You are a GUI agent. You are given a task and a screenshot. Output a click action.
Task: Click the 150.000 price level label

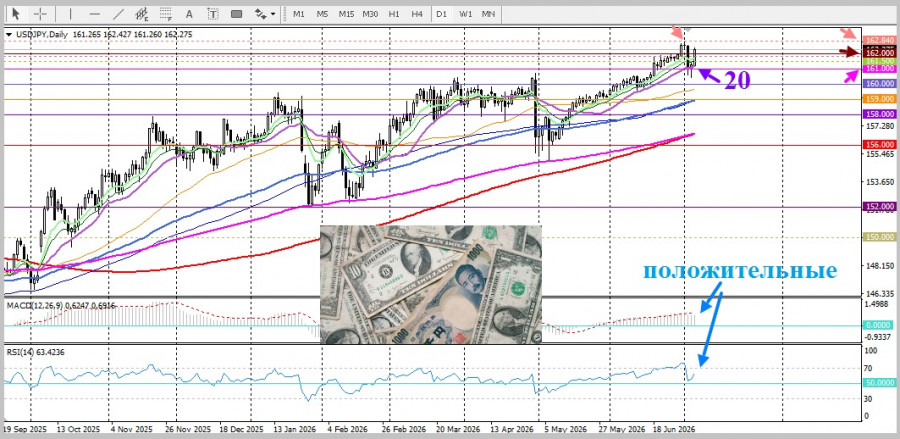(880, 237)
